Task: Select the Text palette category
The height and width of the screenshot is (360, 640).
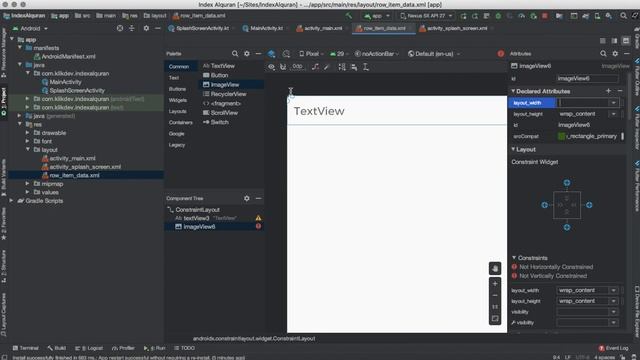Action: [x=174, y=78]
